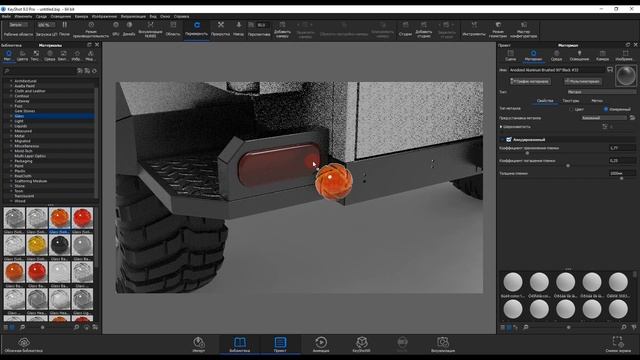Toggle the Anodized (Анодированный) checkbox

[509, 140]
